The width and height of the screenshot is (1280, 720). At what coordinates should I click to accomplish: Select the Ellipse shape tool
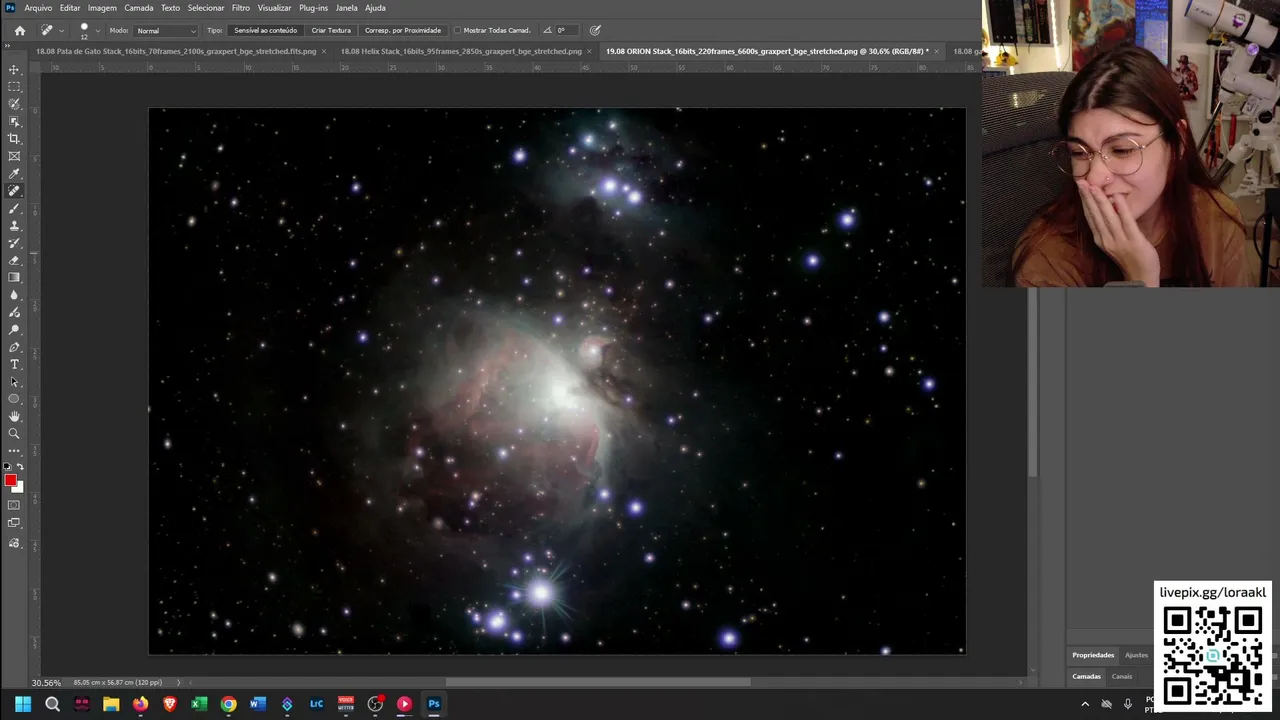point(14,399)
